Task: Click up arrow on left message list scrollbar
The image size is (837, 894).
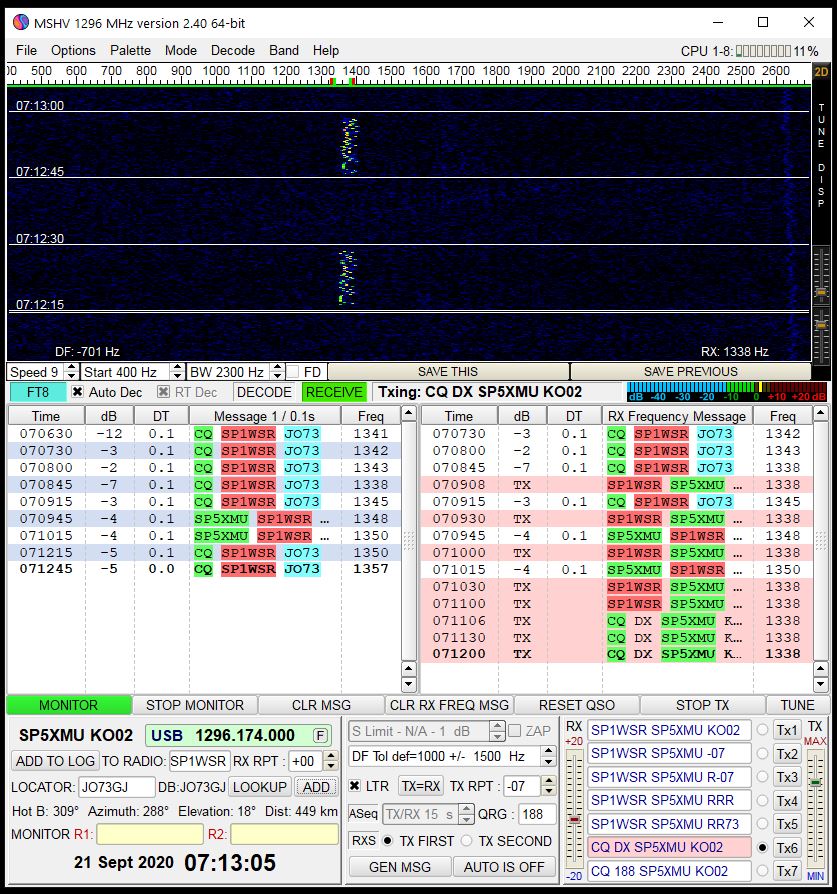Action: pos(409,413)
